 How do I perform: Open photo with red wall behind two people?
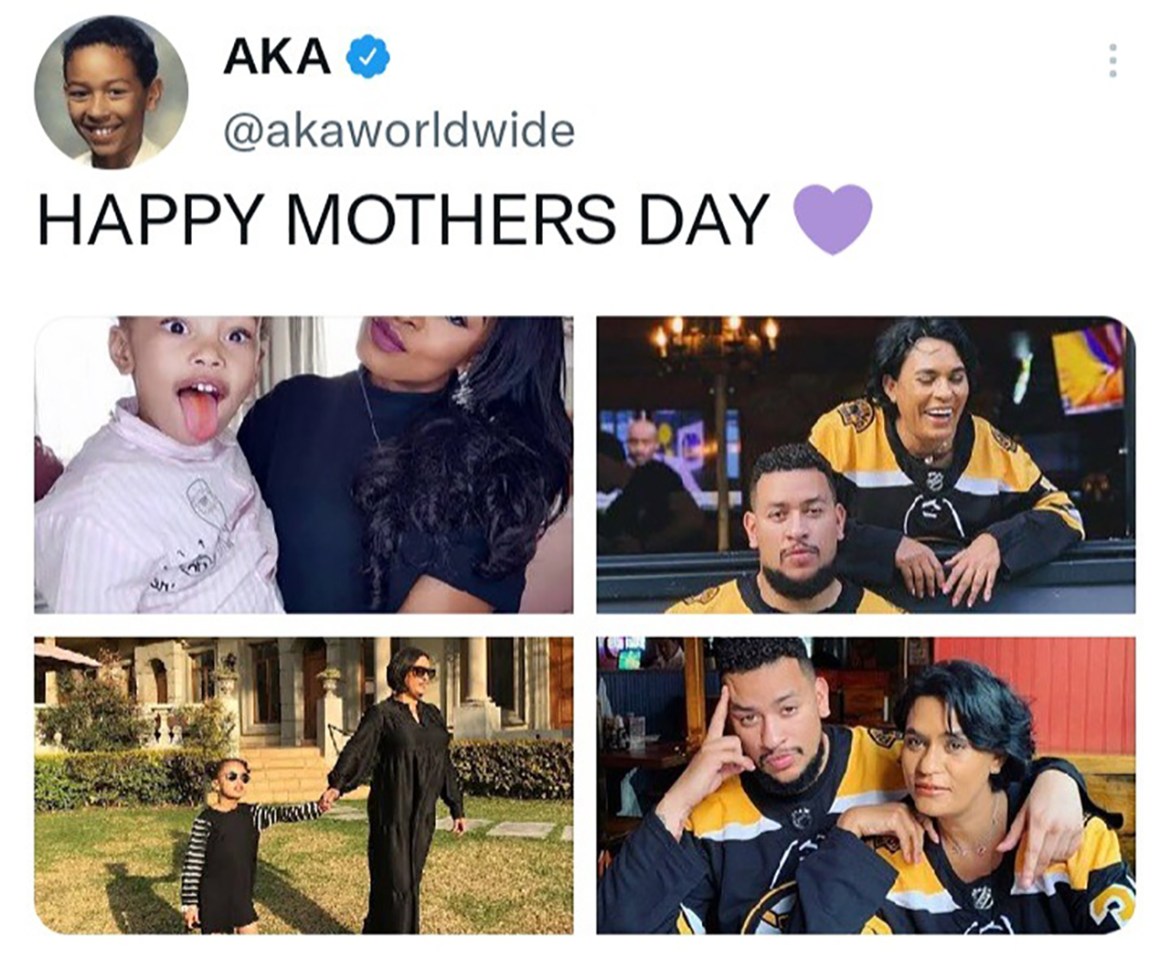coord(866,785)
